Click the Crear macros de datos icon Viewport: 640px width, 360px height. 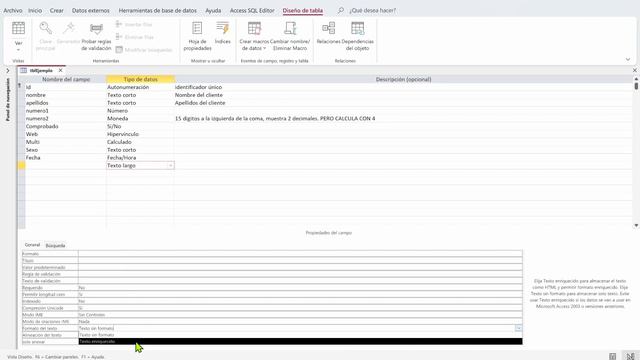click(254, 28)
